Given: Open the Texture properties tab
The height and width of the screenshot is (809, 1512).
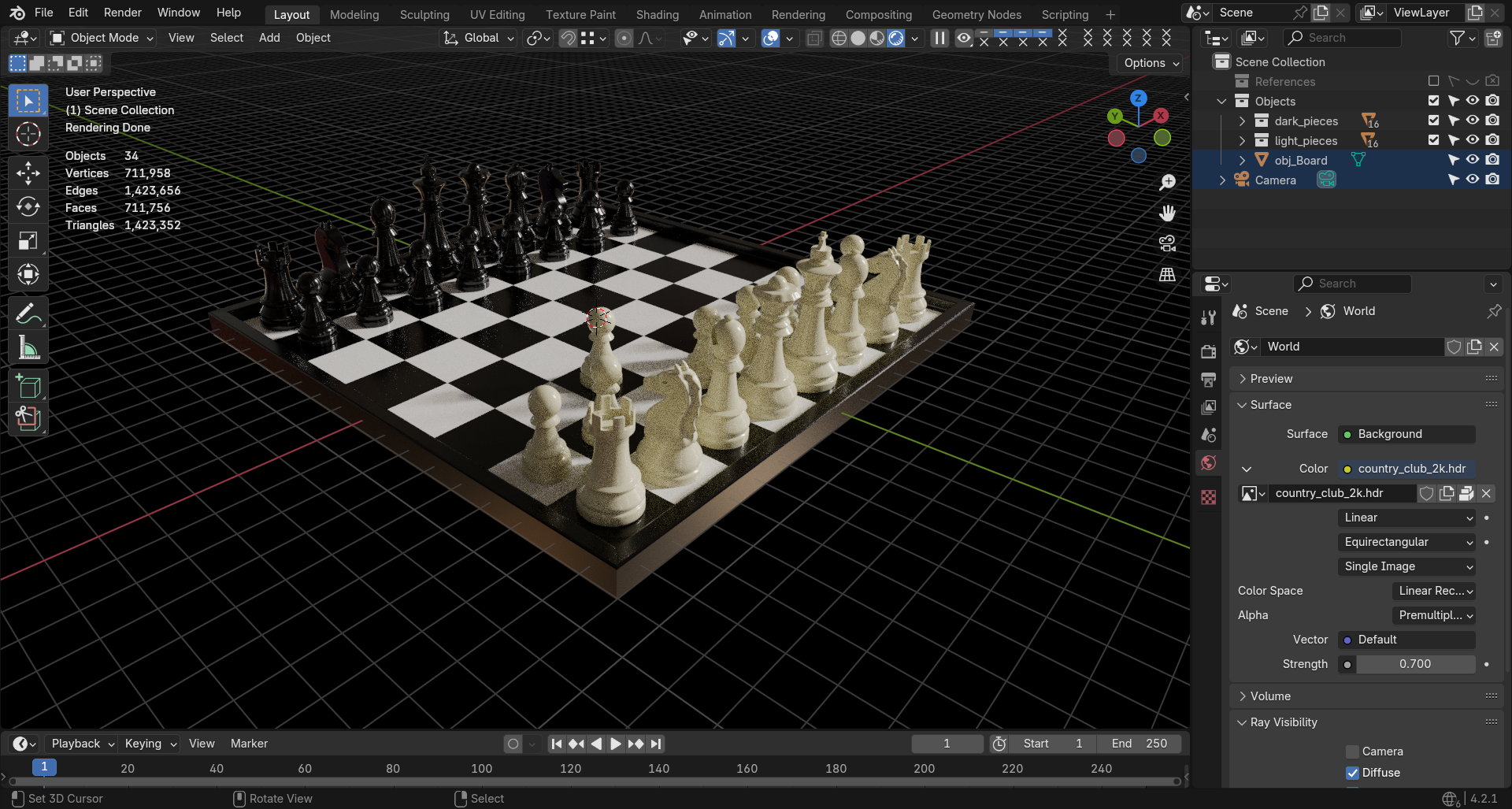Looking at the screenshot, I should point(1209,497).
